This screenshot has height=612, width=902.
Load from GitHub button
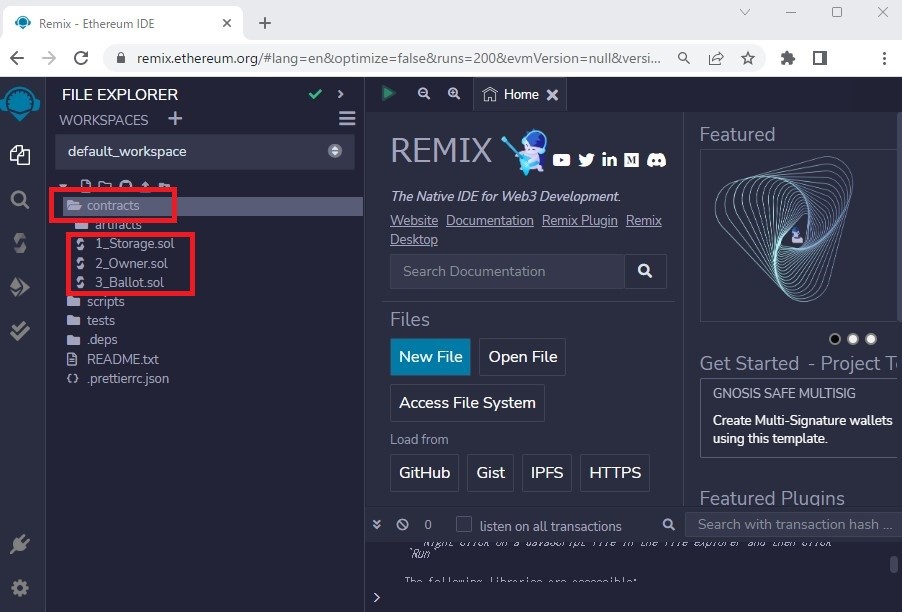click(x=425, y=473)
